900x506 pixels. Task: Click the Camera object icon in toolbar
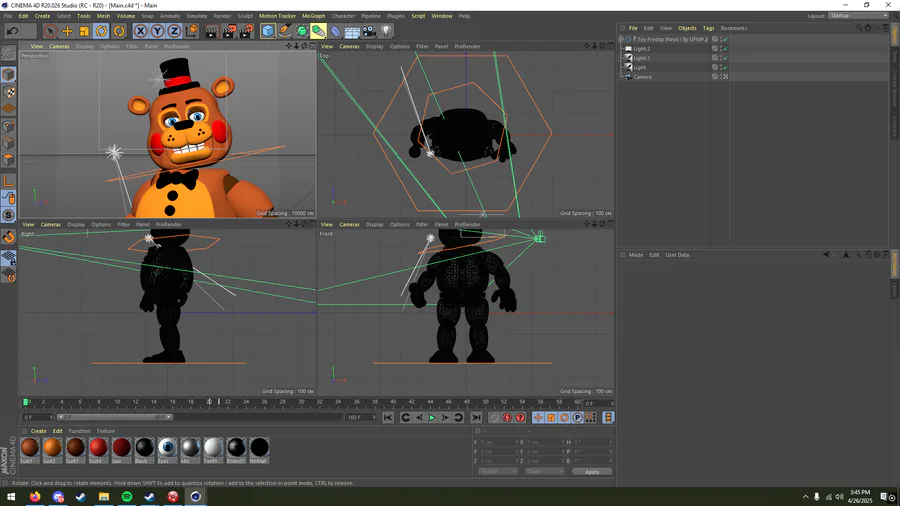pos(369,31)
